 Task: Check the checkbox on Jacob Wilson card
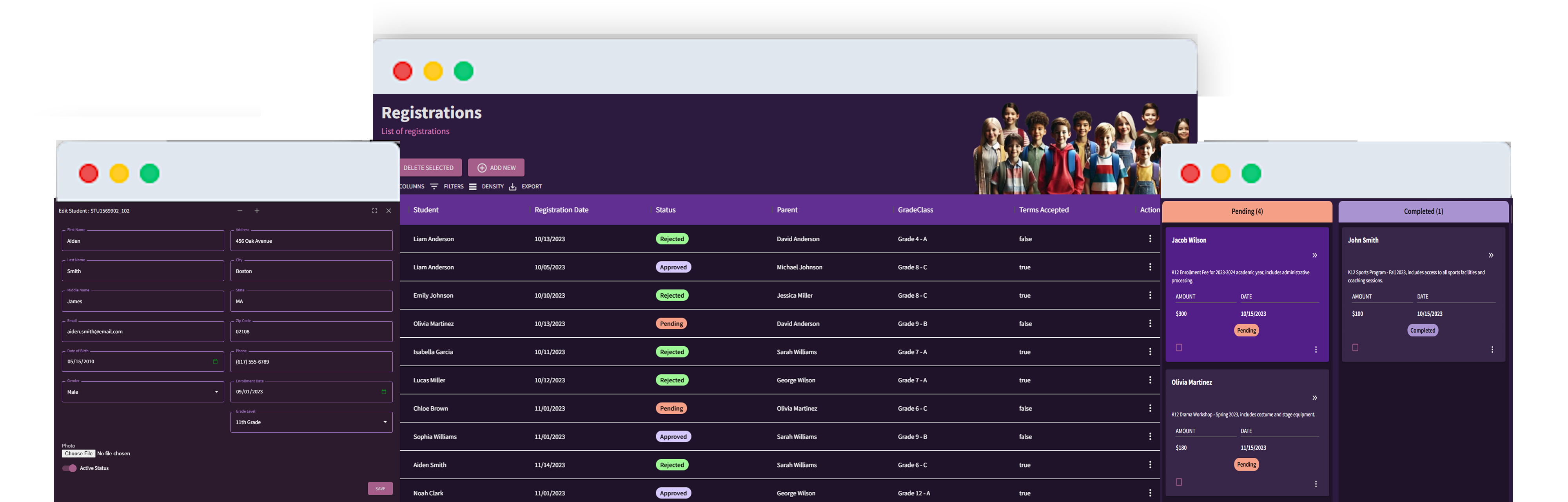[x=1179, y=348]
